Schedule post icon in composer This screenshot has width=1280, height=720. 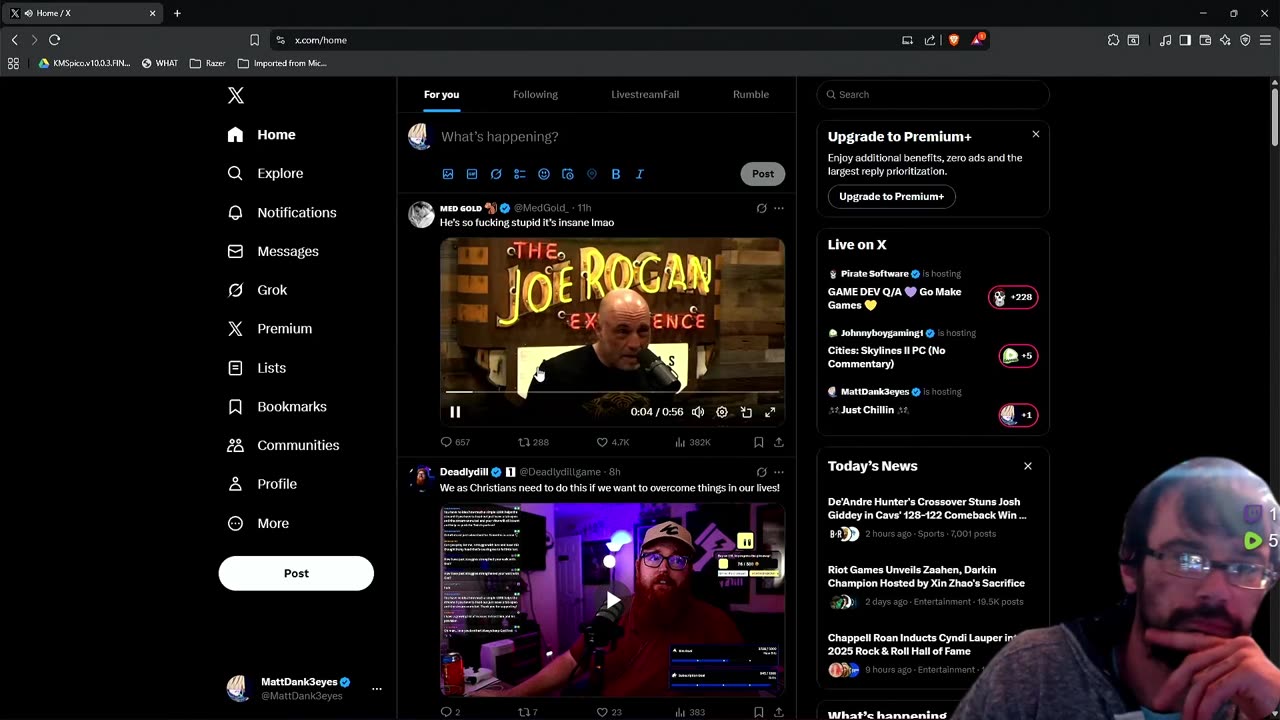click(568, 174)
